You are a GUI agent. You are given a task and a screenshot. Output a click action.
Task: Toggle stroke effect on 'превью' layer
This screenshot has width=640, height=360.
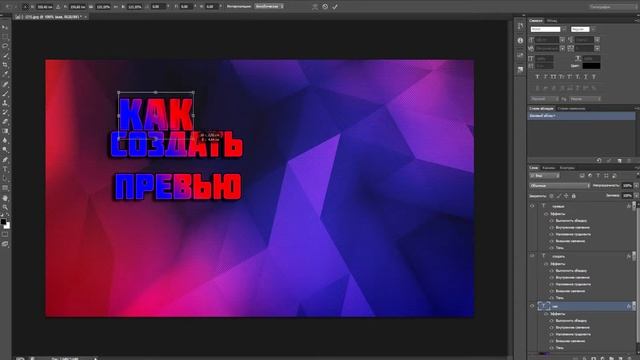tap(551, 221)
